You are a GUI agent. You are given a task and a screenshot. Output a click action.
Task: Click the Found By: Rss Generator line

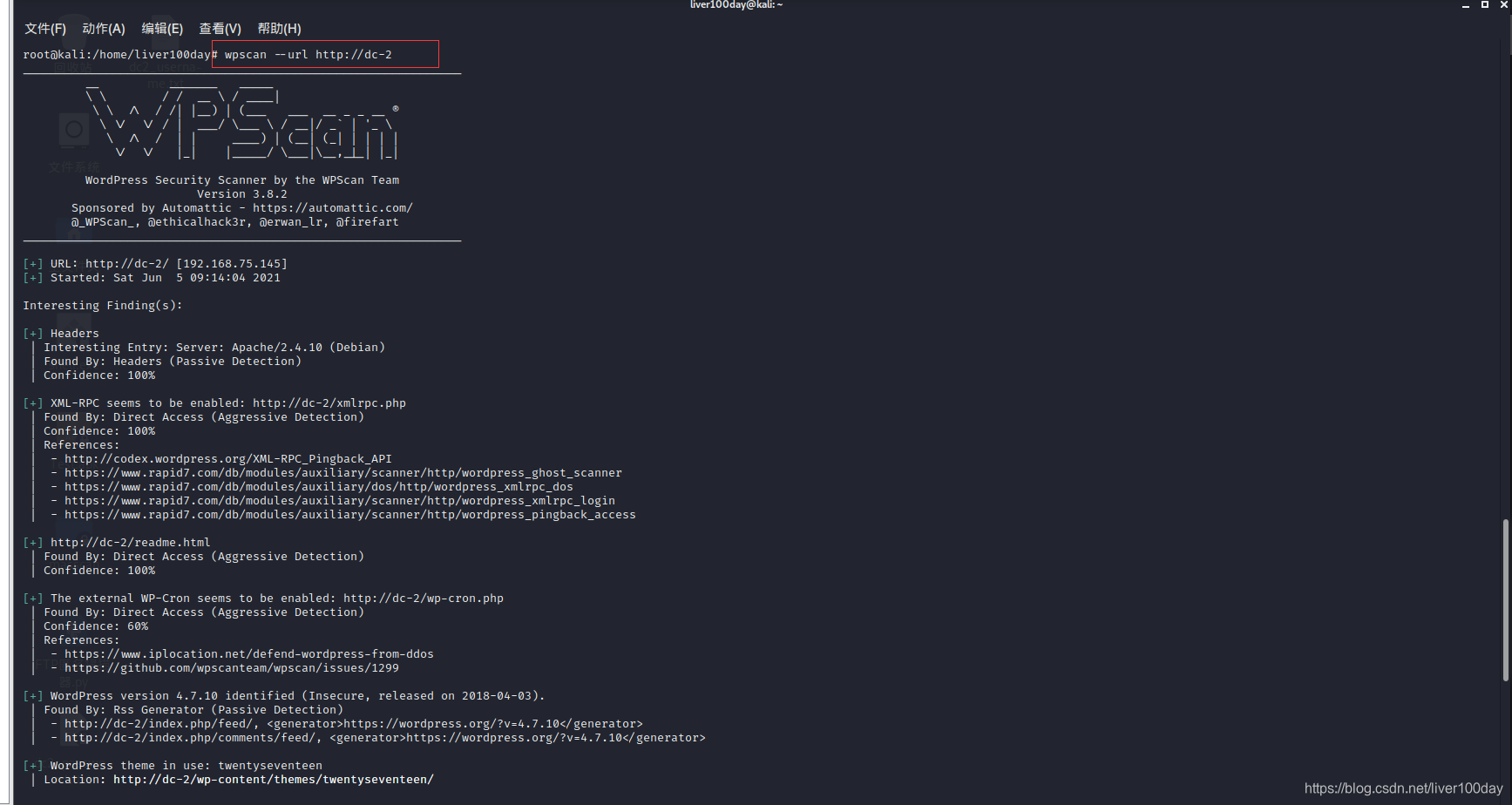[x=193, y=709]
